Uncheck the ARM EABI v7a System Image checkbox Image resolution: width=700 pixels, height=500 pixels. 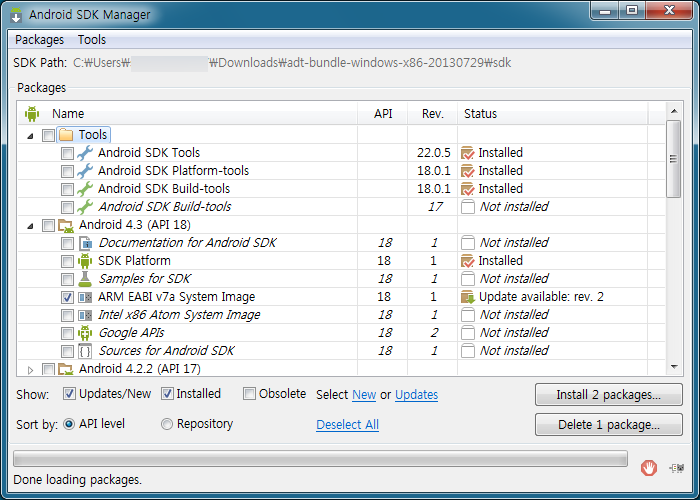[x=67, y=297]
